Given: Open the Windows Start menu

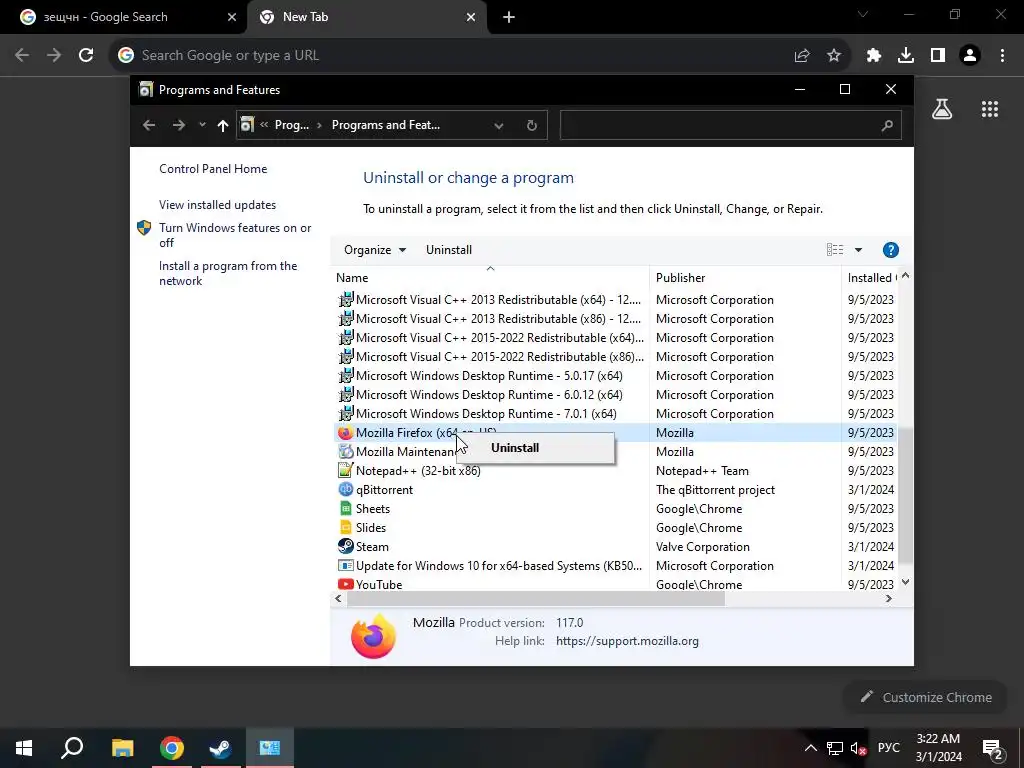Looking at the screenshot, I should [x=24, y=748].
